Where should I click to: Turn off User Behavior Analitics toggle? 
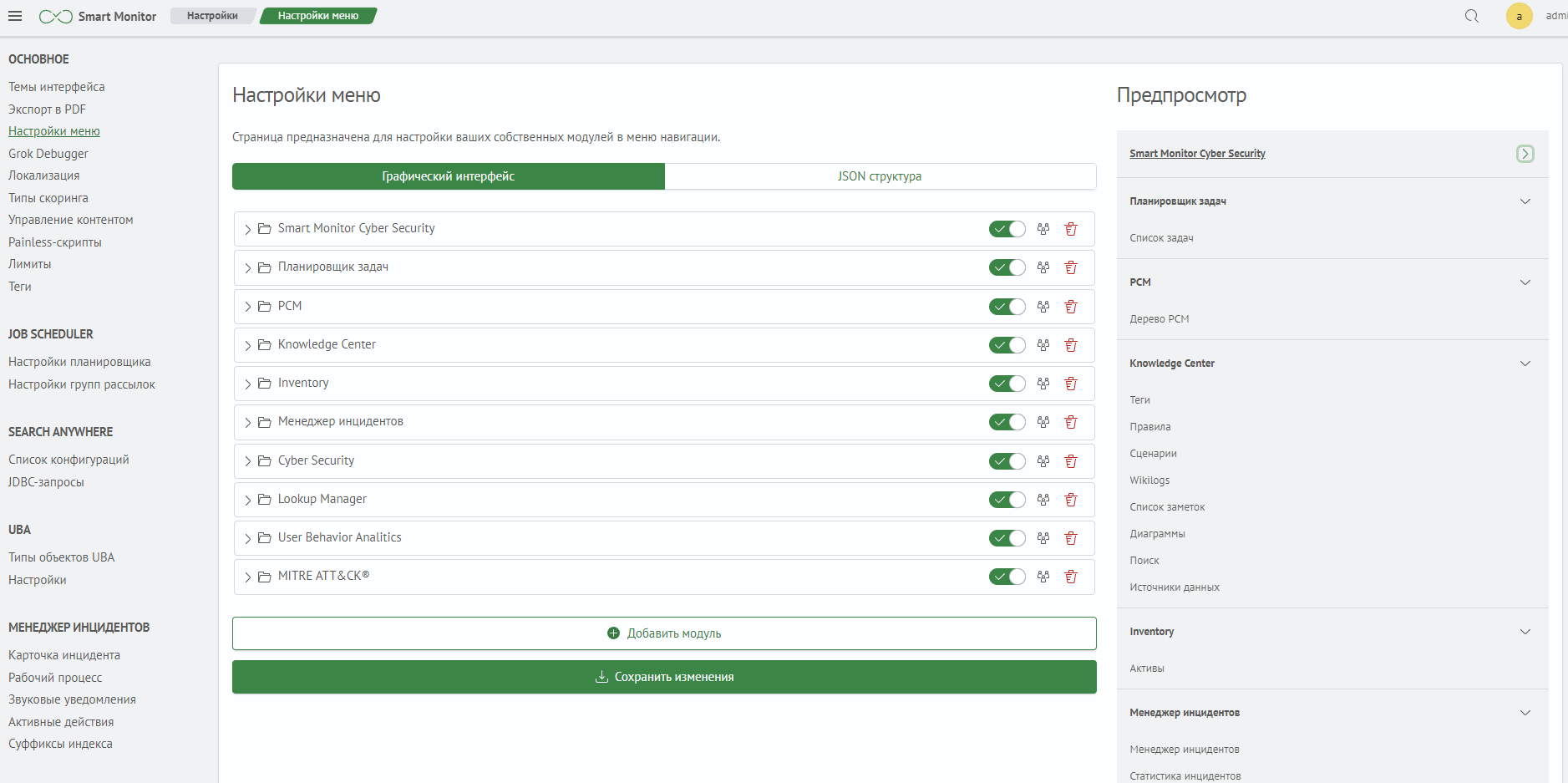click(x=1007, y=538)
